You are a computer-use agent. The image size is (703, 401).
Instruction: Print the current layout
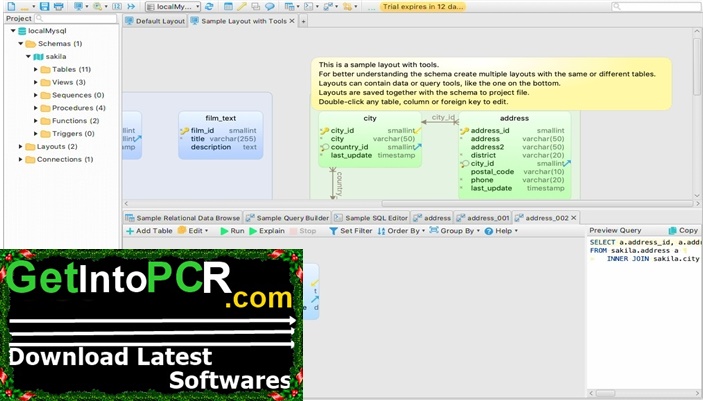[x=58, y=6]
